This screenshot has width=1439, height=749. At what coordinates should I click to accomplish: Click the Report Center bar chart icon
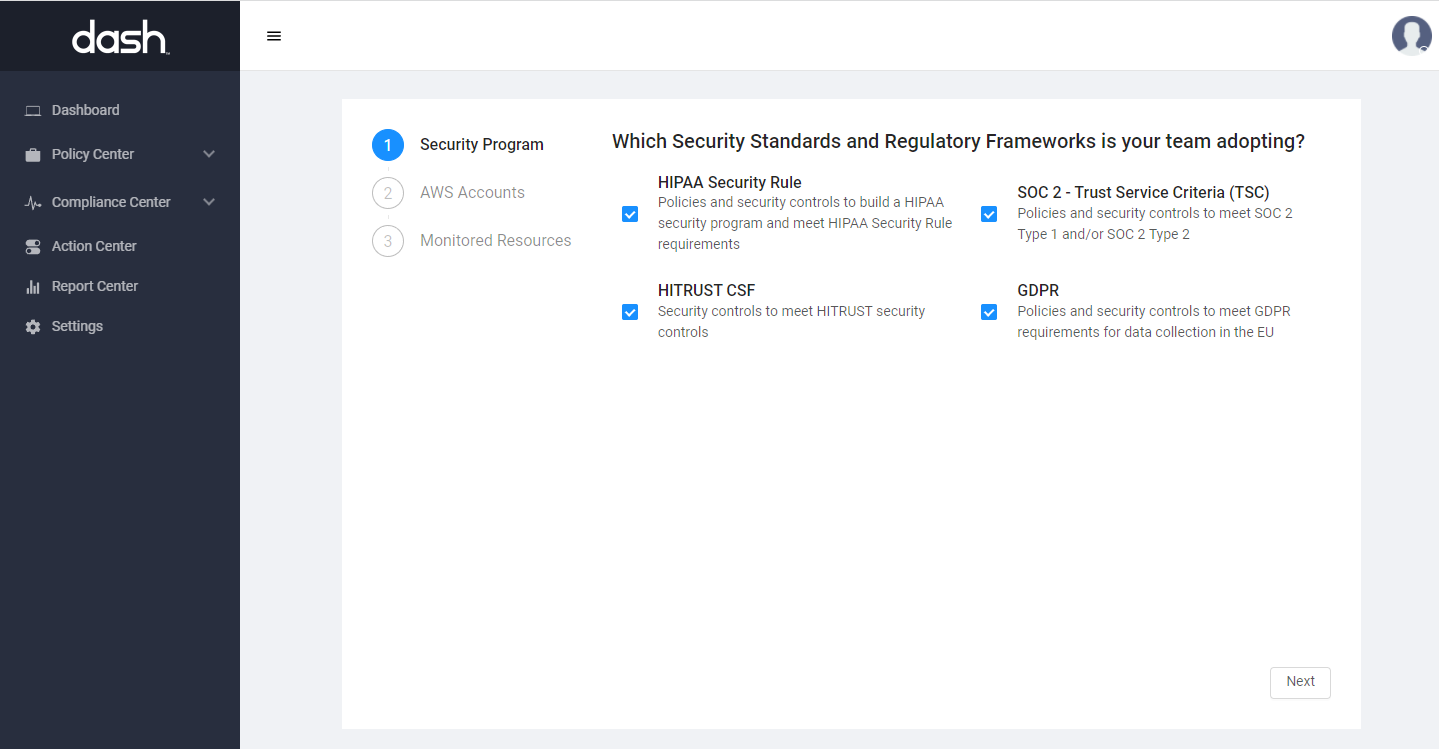pyautogui.click(x=33, y=287)
